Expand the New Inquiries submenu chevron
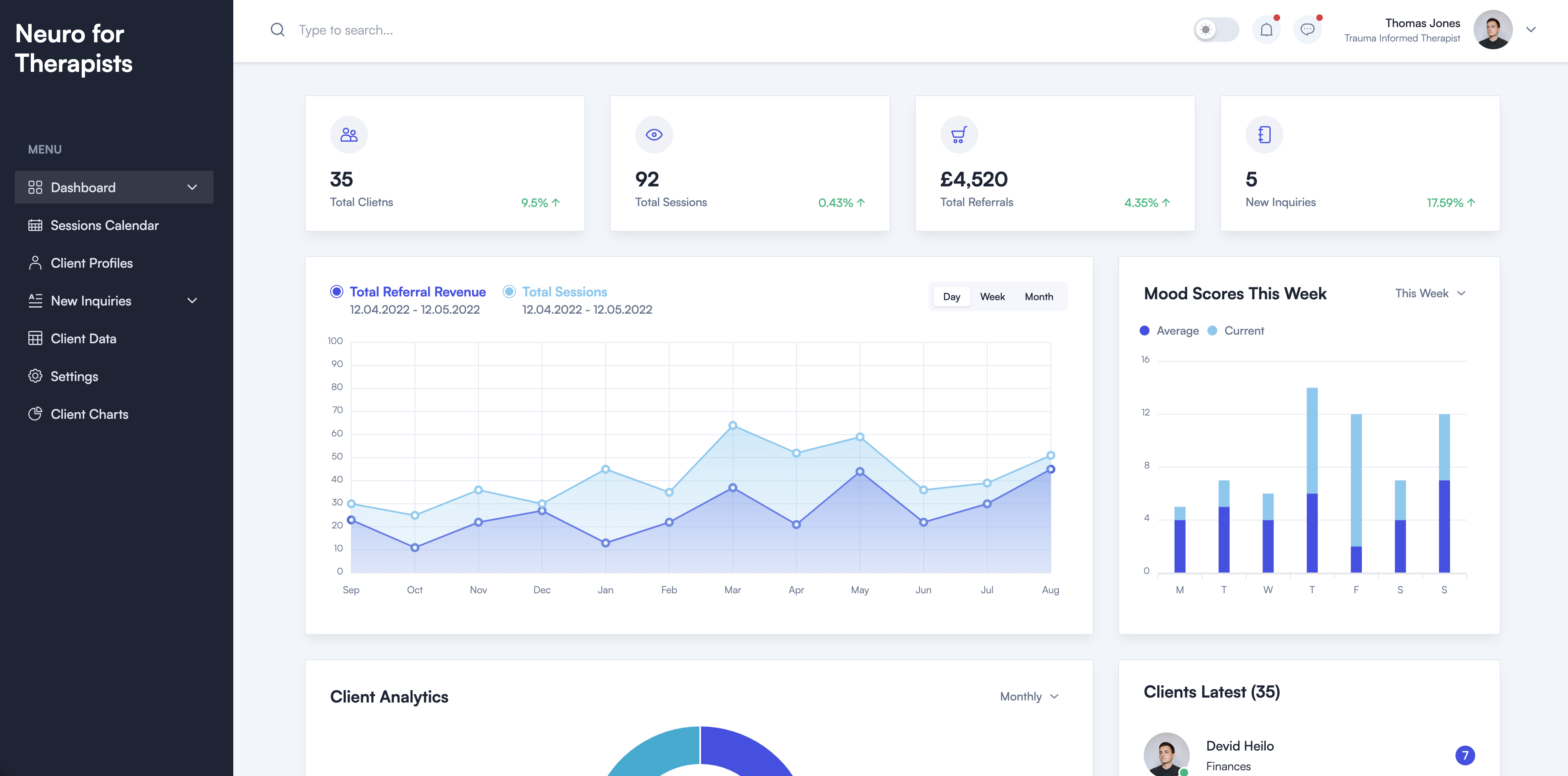Image resolution: width=1568 pixels, height=776 pixels. coord(192,301)
